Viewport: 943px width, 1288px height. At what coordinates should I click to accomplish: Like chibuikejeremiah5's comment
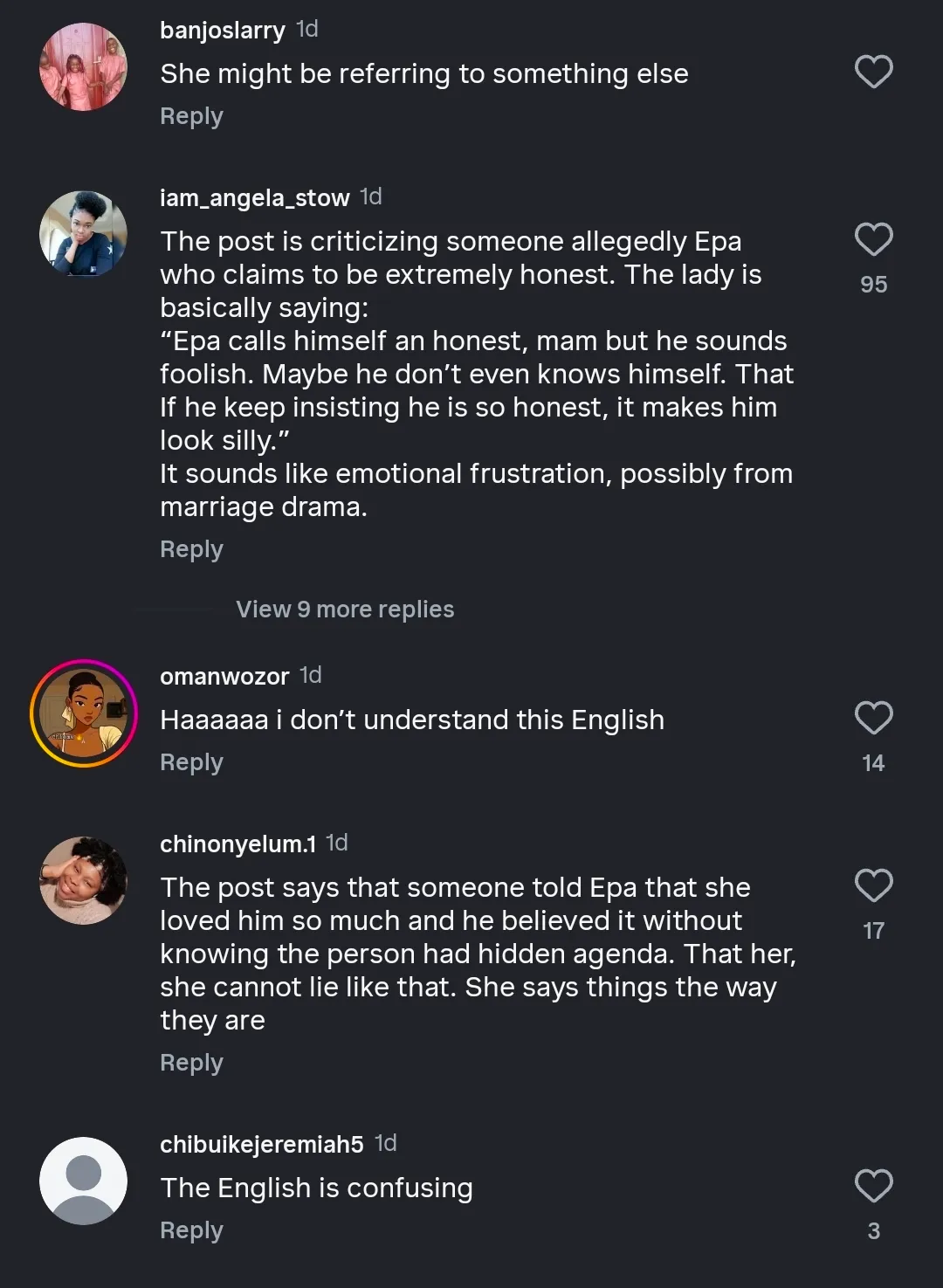873,1186
